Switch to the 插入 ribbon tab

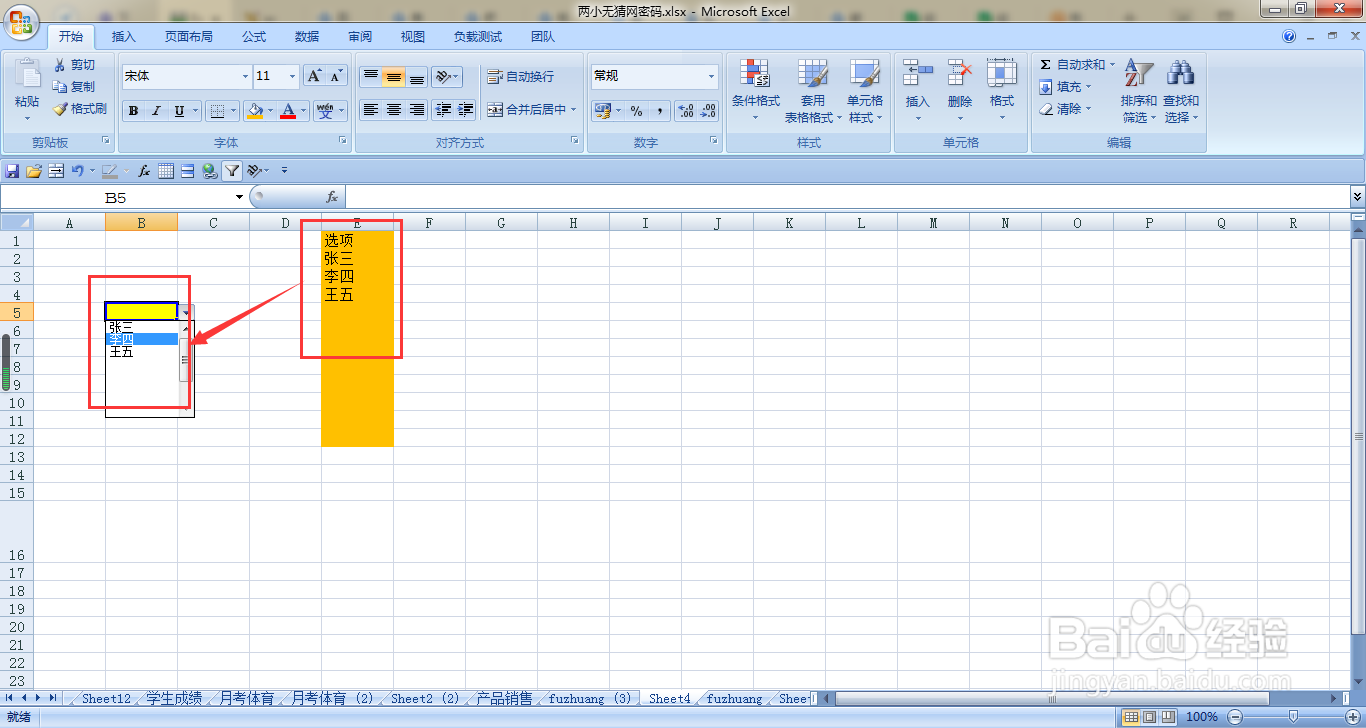coord(124,37)
